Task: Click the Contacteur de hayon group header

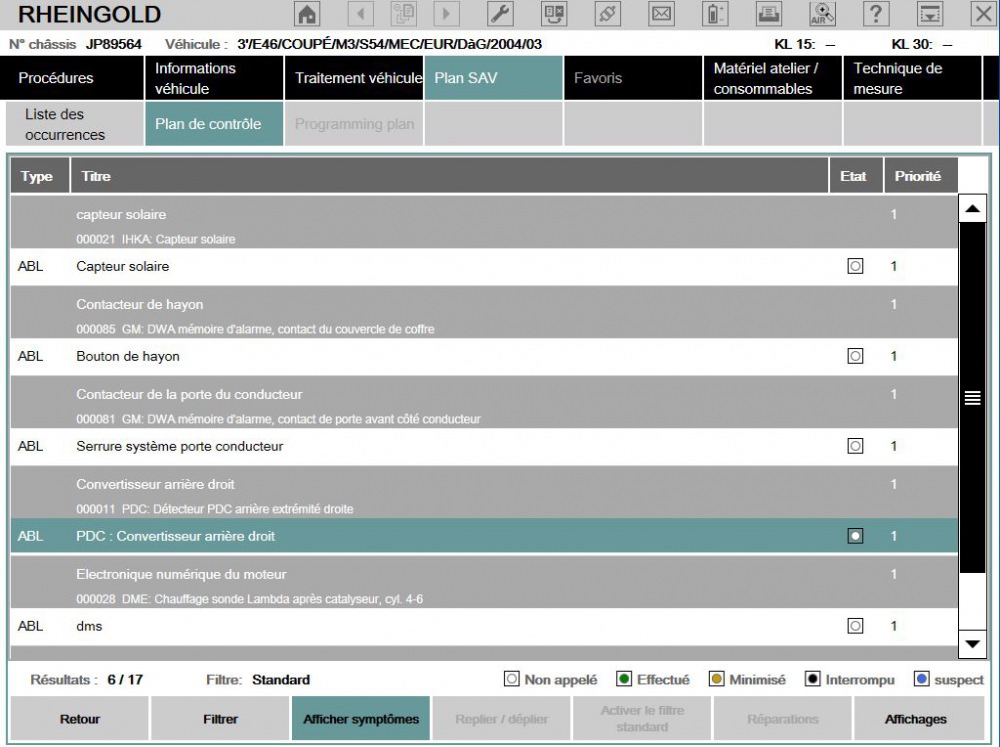Action: point(484,313)
